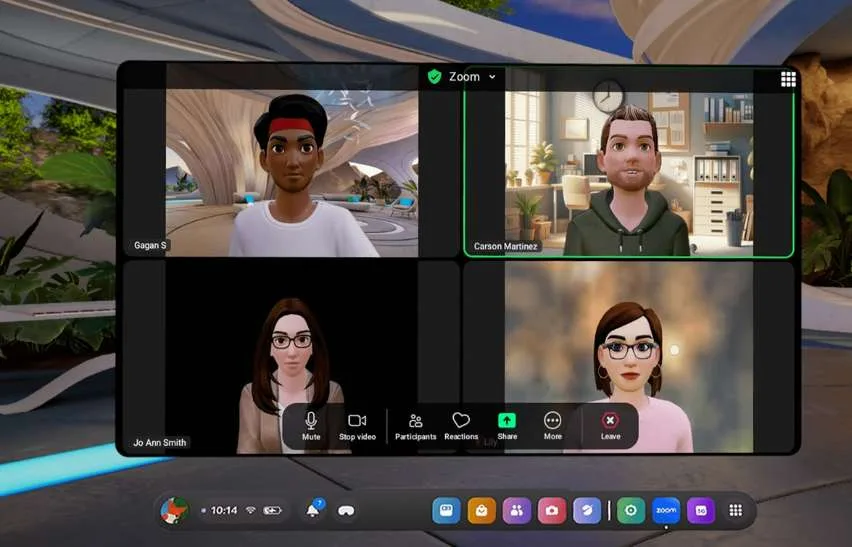Select Gagan S video tile
The height and width of the screenshot is (547, 852).
pos(292,161)
